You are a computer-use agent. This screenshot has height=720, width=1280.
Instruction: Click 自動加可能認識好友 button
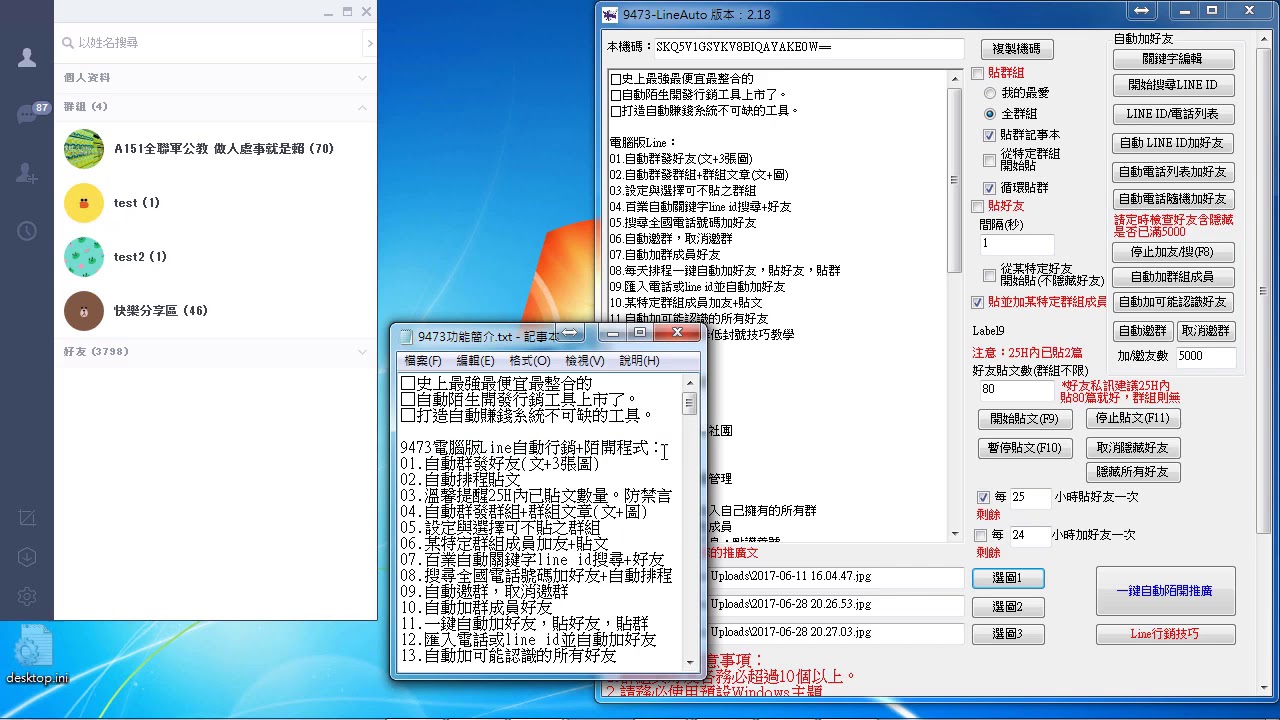tap(1173, 302)
